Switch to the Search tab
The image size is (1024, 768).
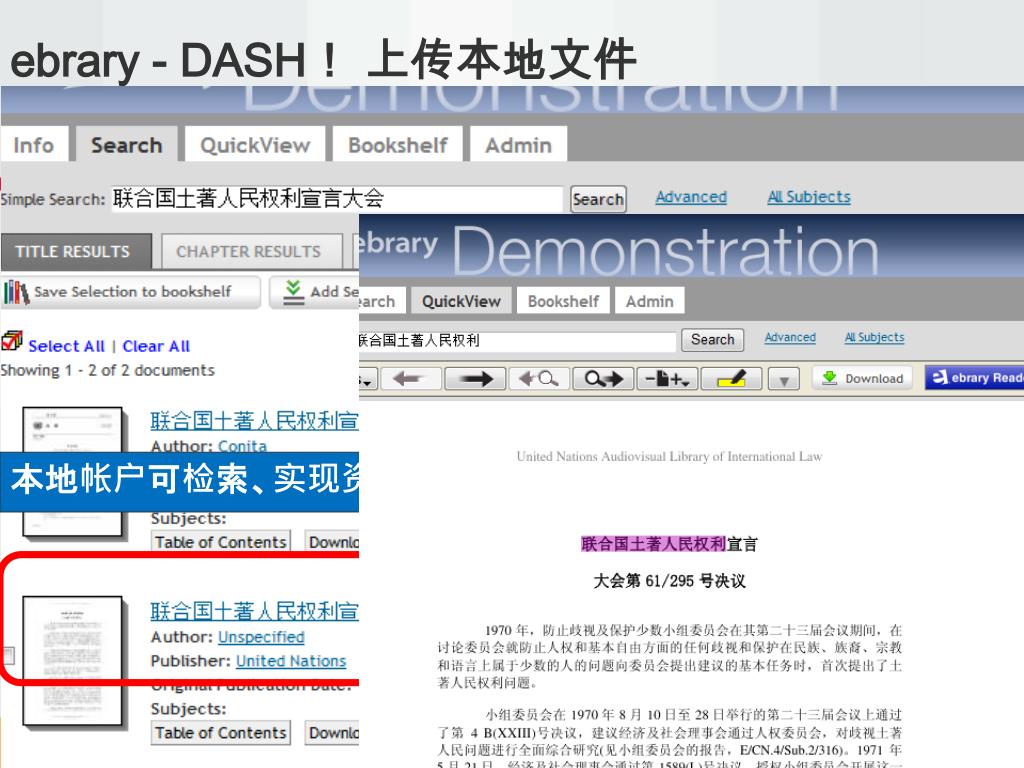(x=126, y=144)
